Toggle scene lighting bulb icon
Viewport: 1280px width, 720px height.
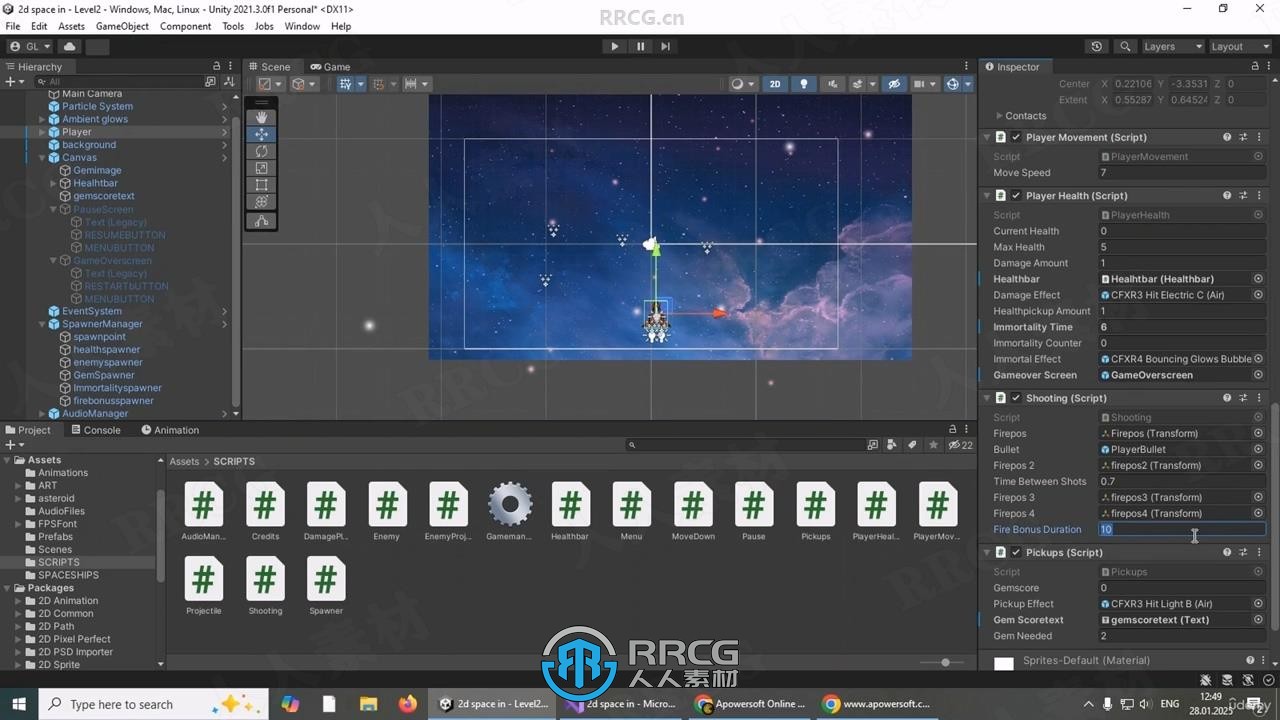803,84
